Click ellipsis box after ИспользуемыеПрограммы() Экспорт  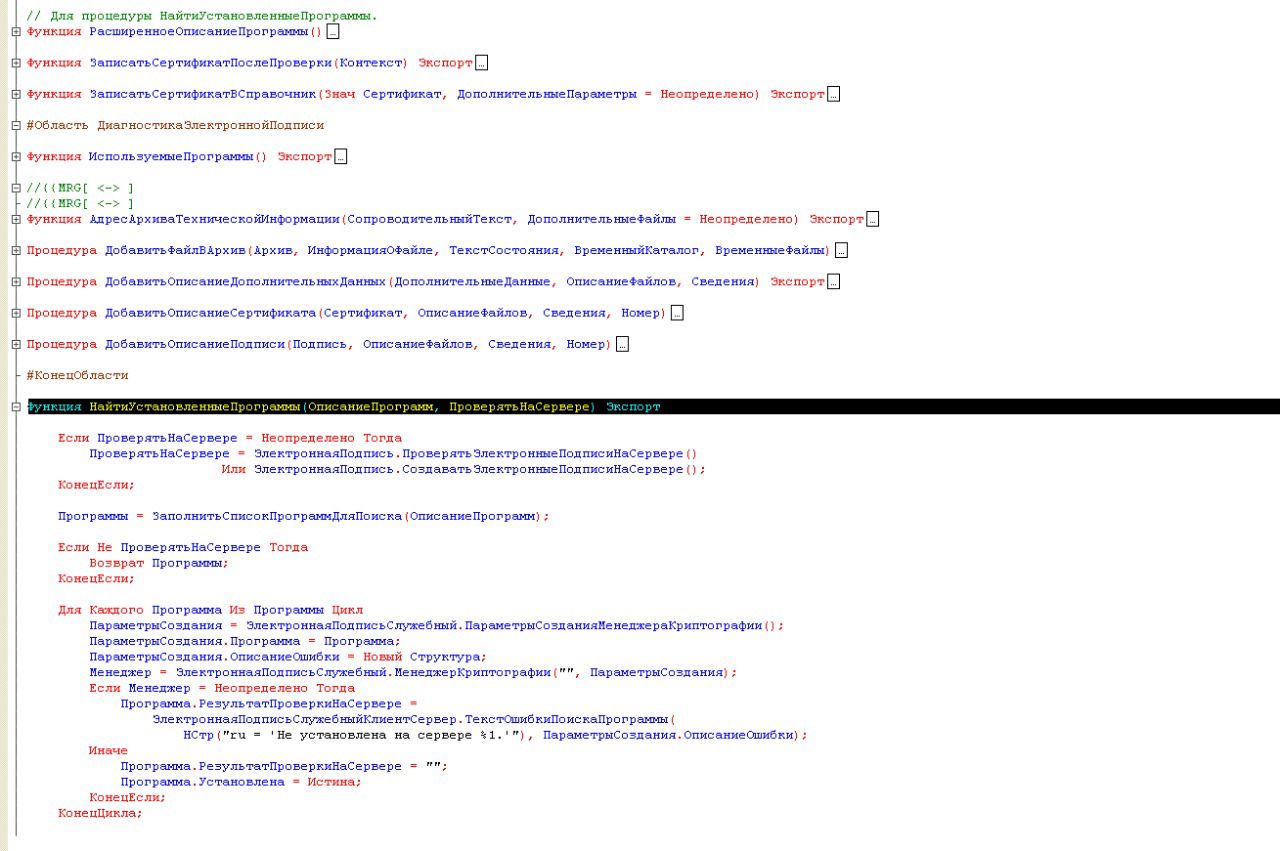point(340,157)
